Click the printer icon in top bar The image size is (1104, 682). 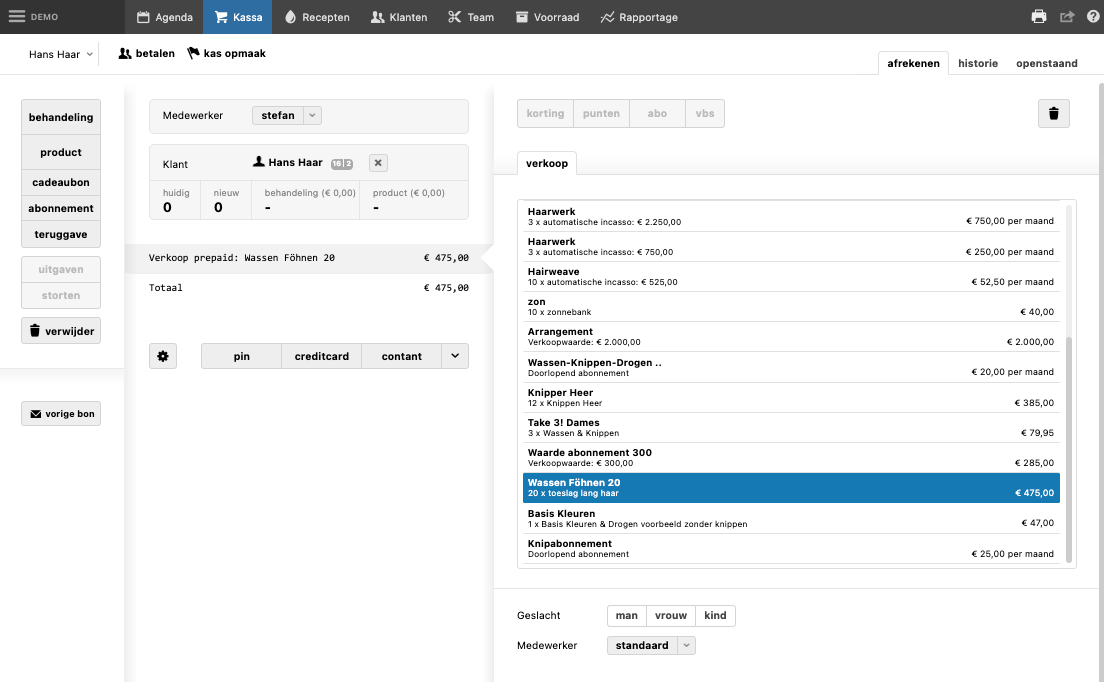point(1039,17)
